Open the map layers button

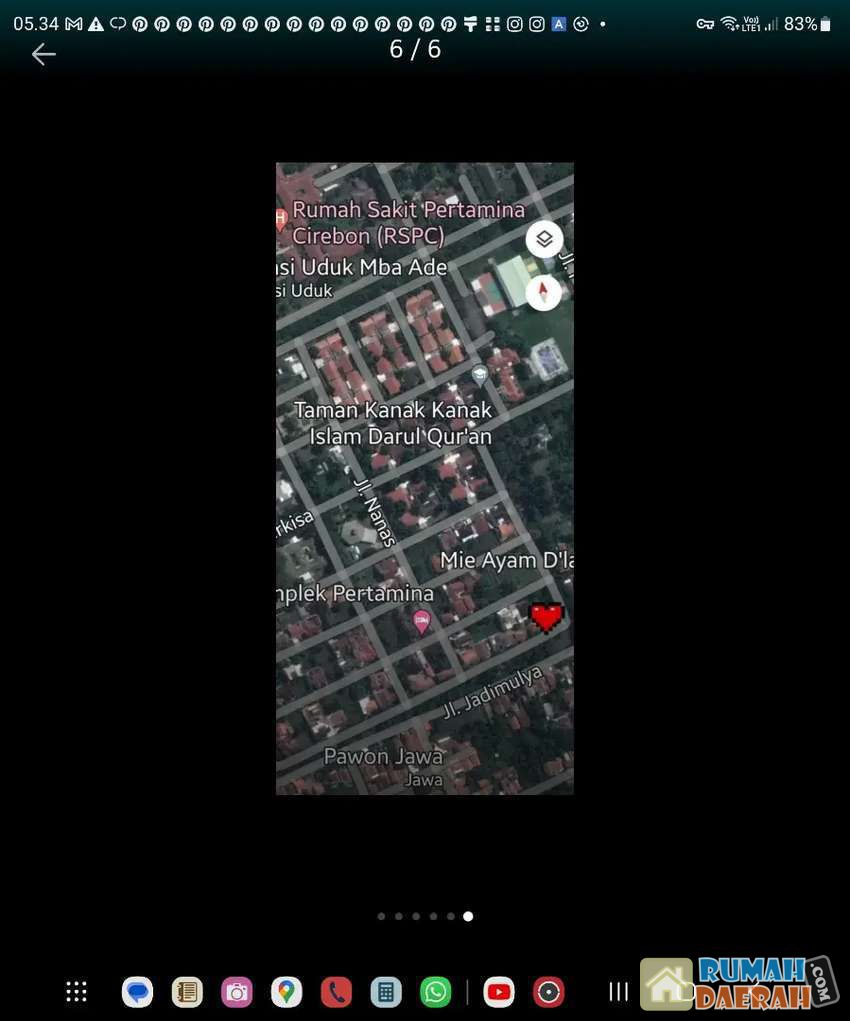544,240
